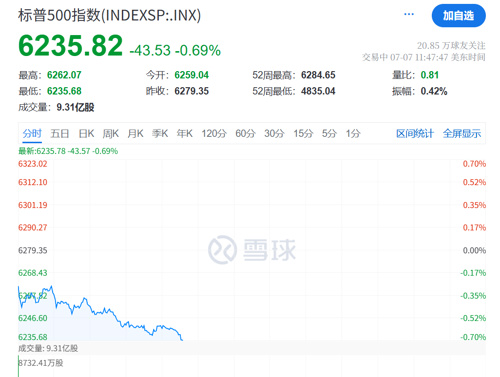Image resolution: width=500 pixels, height=377 pixels.
Task: Select the 年K yearly chart tab
Action: 185,134
